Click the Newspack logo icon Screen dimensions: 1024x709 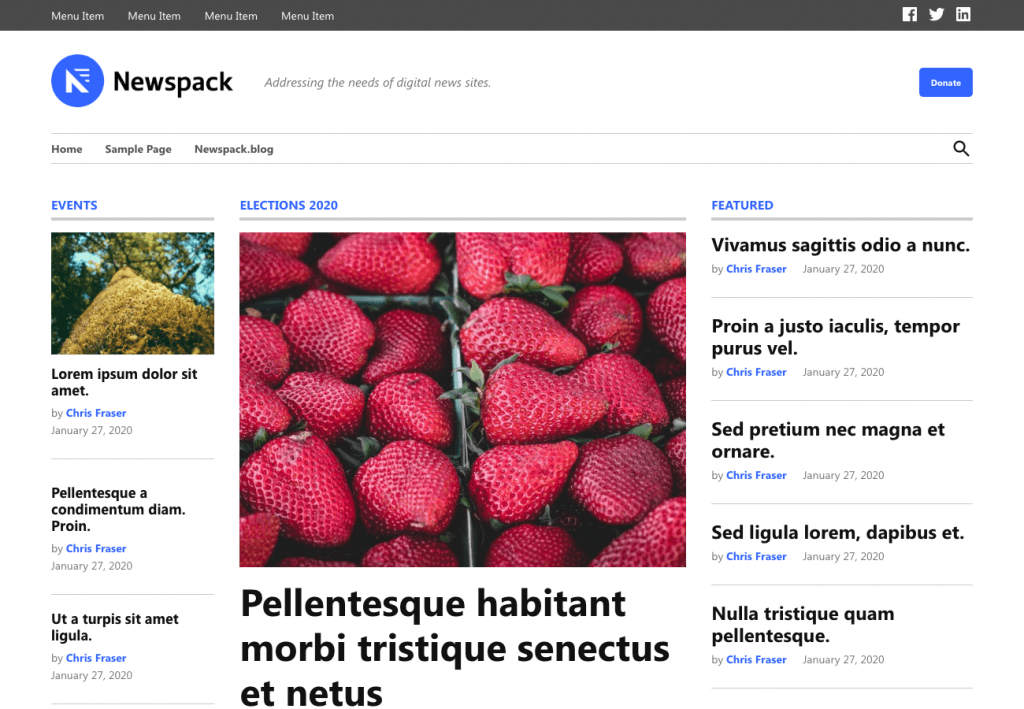point(77,80)
